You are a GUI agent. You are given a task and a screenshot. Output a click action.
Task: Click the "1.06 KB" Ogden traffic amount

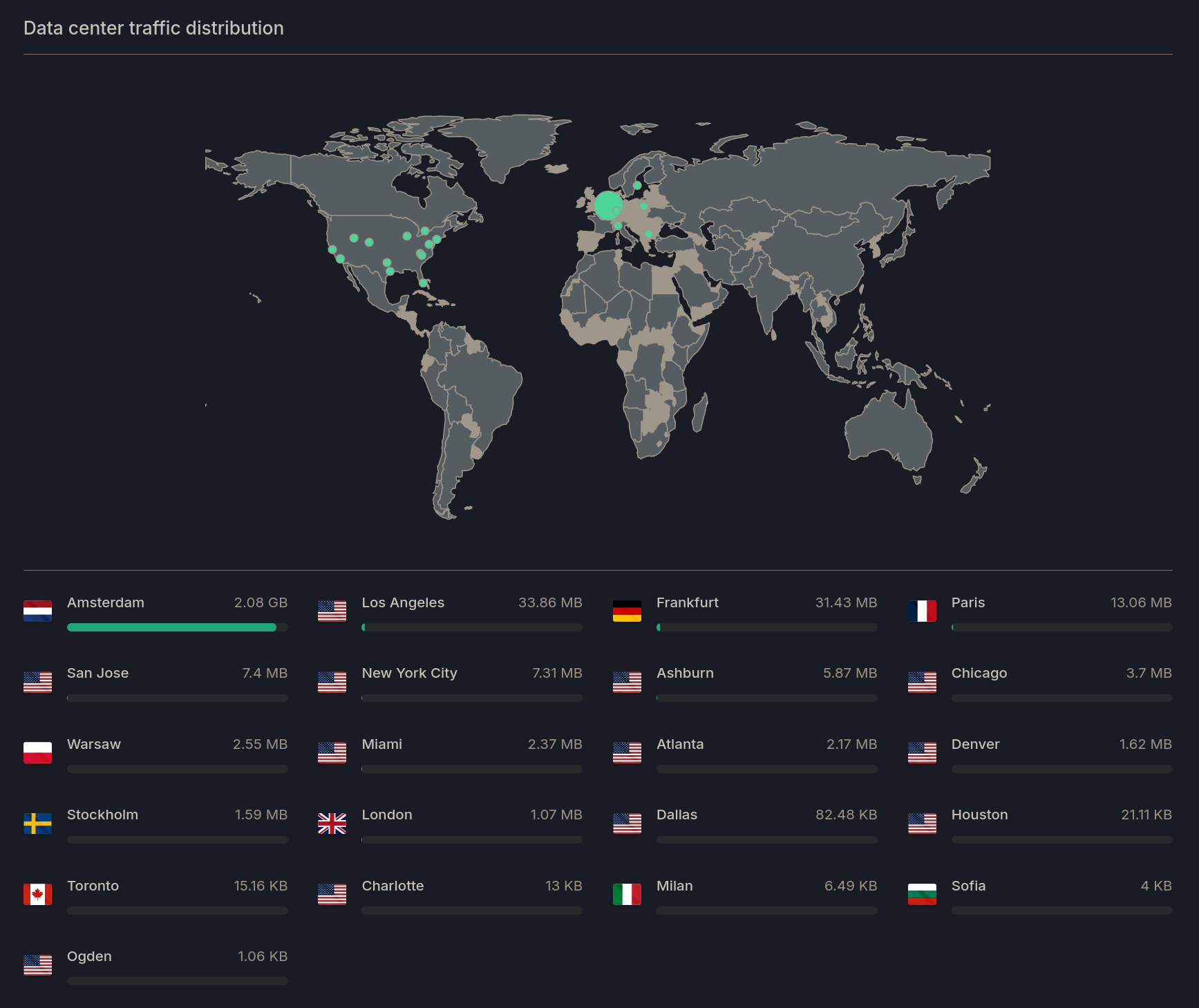click(x=263, y=956)
